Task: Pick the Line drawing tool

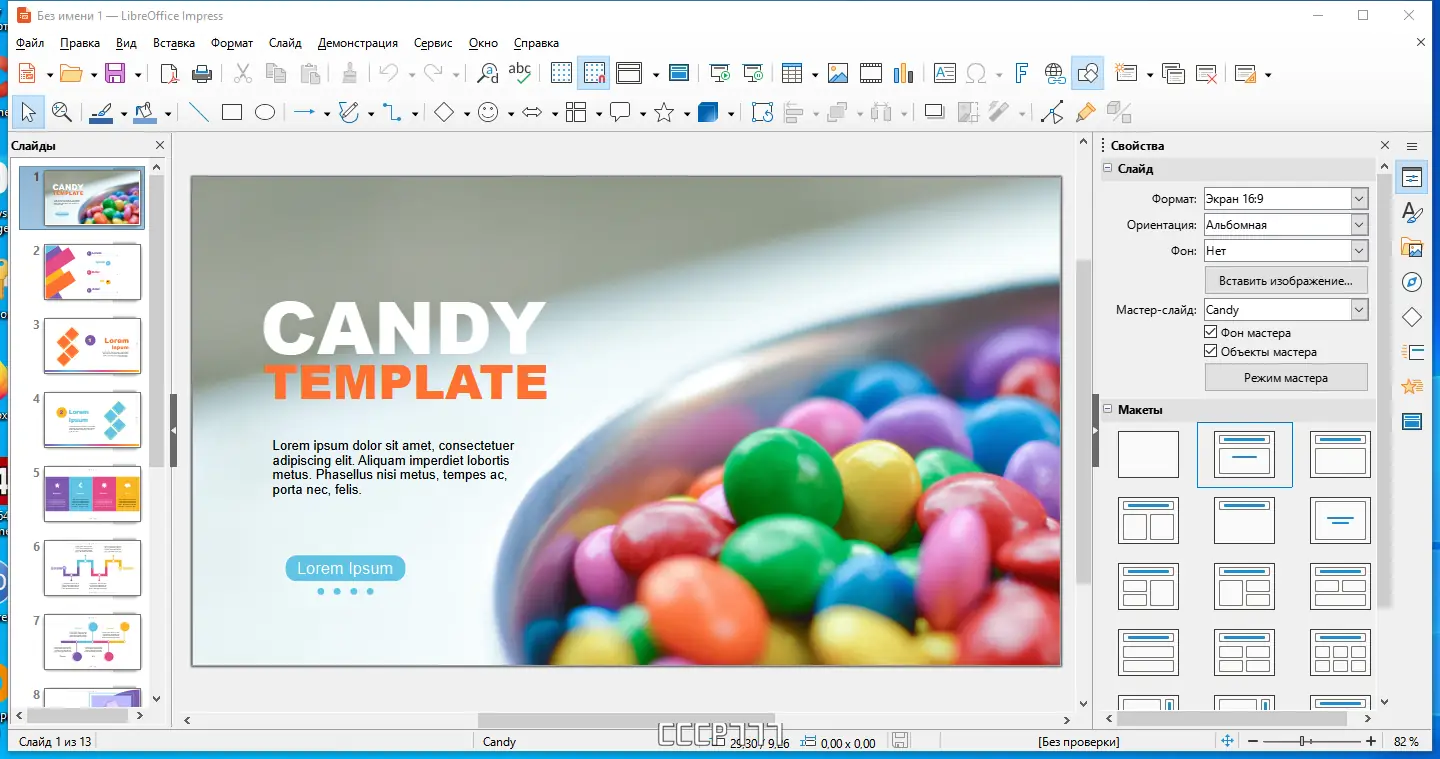Action: pyautogui.click(x=199, y=113)
